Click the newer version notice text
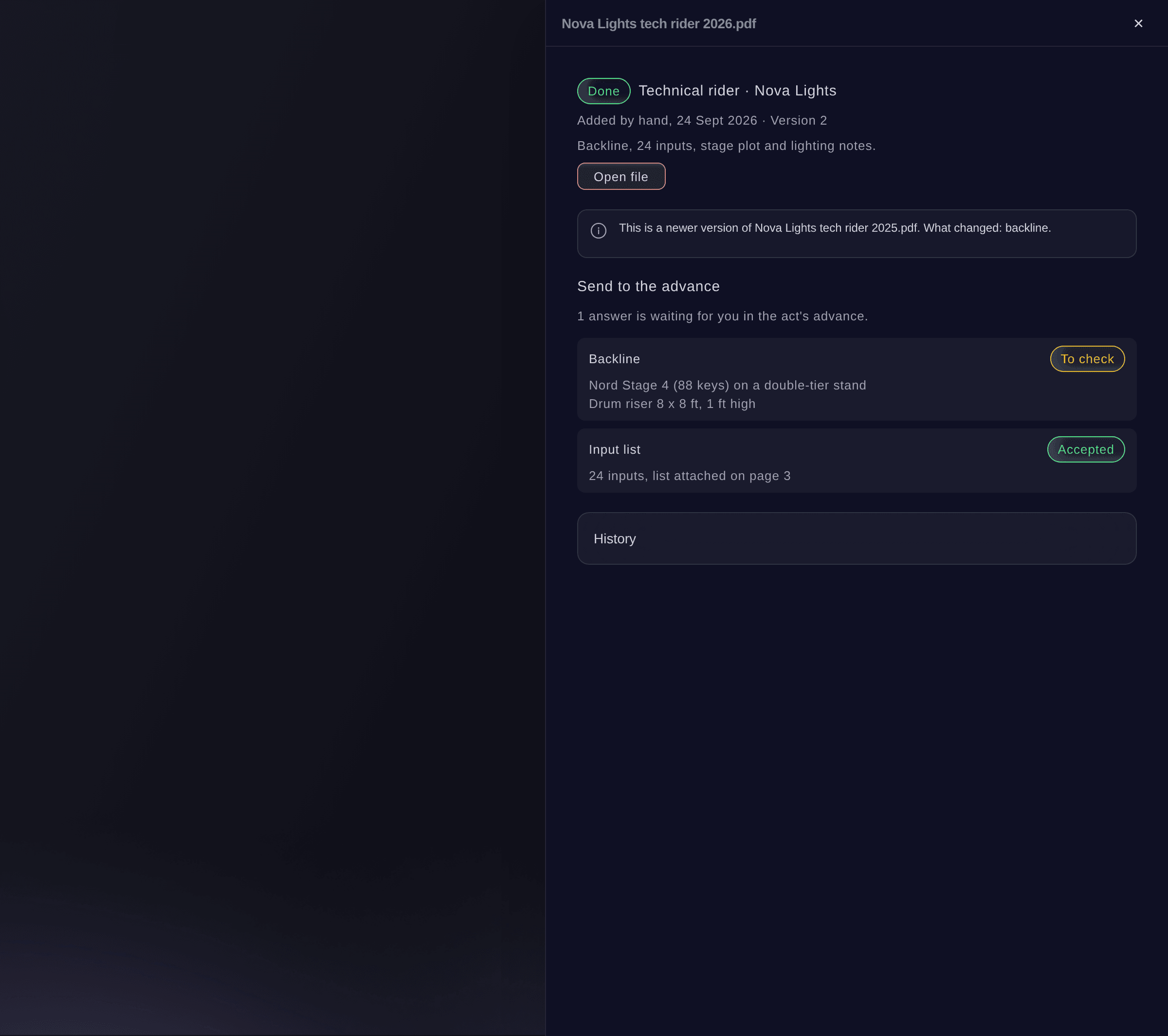This screenshot has width=1168, height=1036. pos(835,227)
